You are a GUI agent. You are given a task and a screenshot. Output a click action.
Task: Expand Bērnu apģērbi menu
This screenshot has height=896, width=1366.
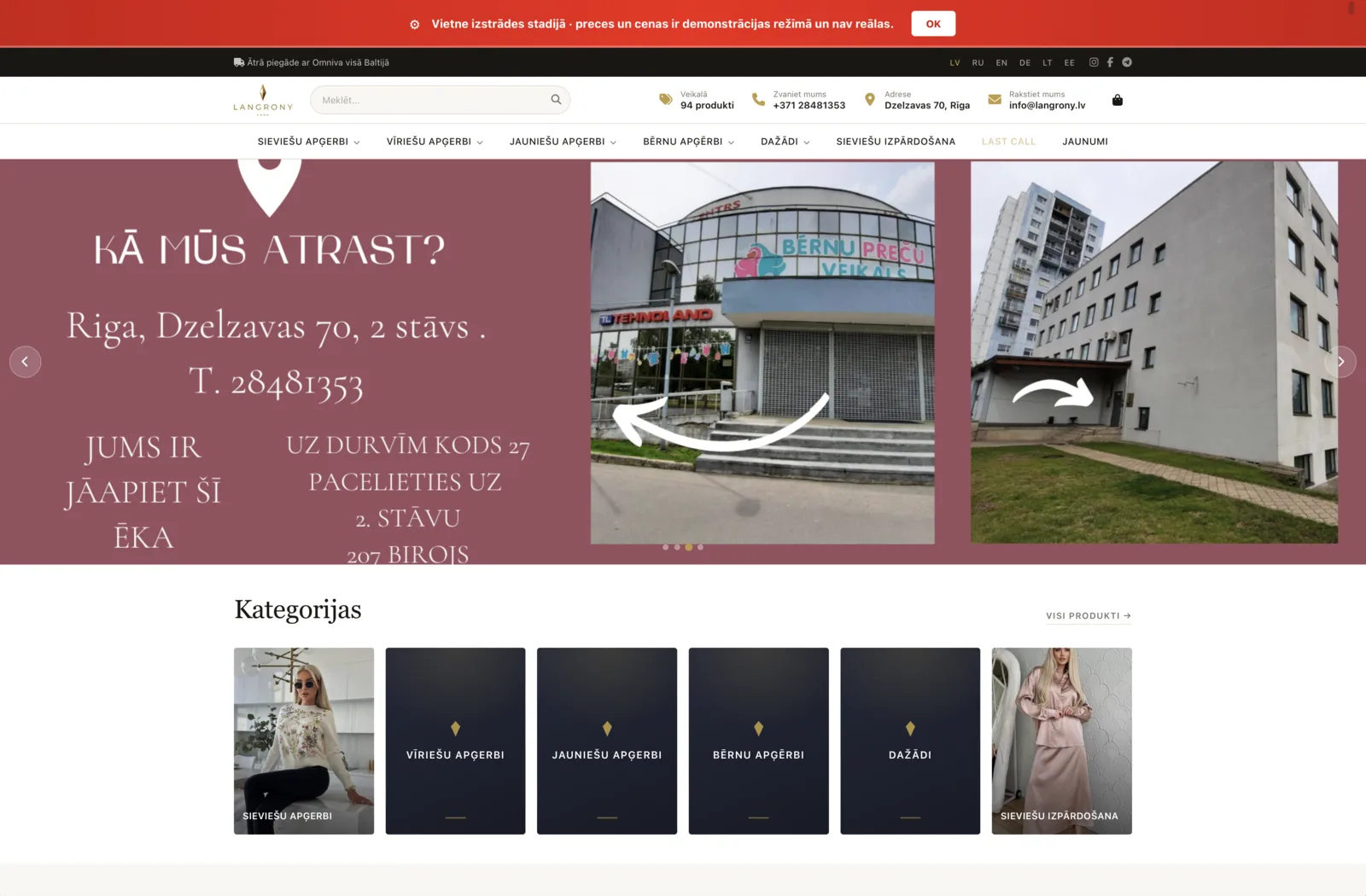(688, 142)
